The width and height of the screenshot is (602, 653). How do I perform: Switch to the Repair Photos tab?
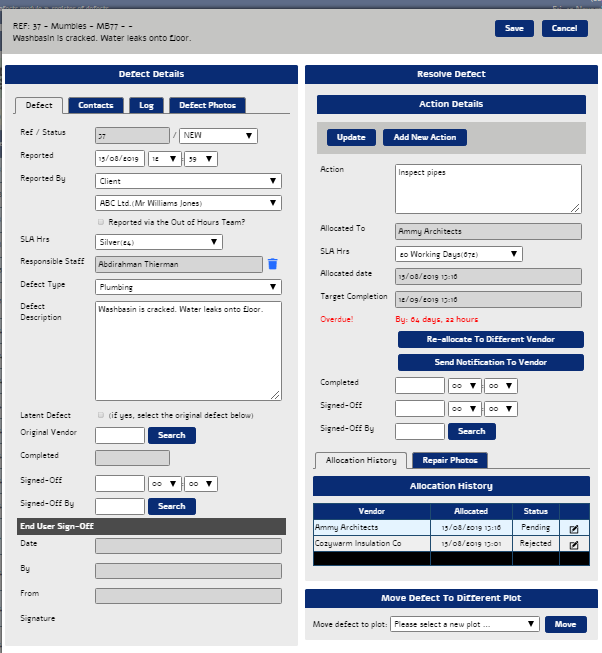[x=448, y=460]
